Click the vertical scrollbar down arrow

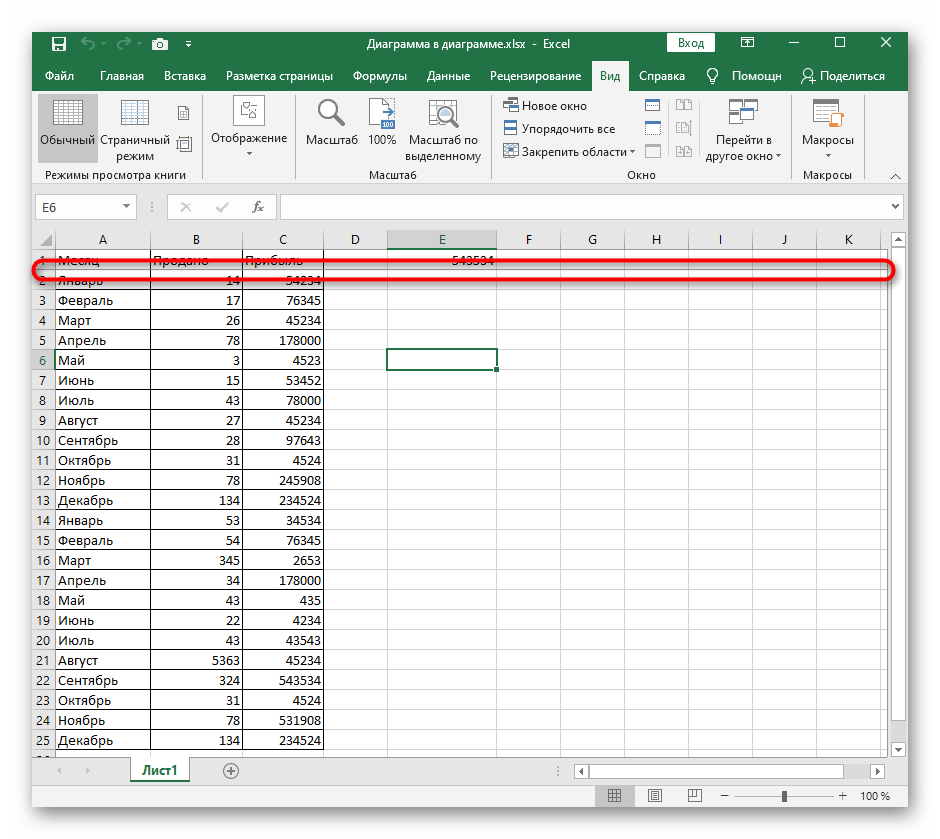pyautogui.click(x=898, y=749)
